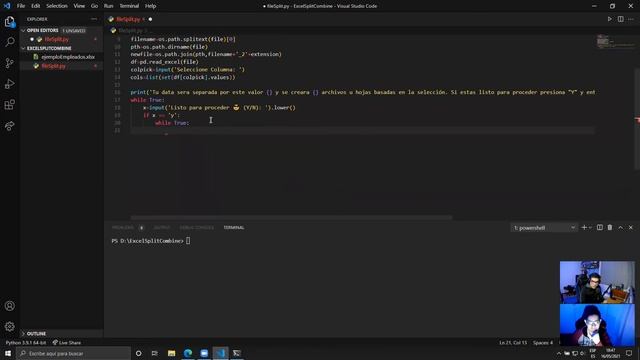Switch to the Problems panel tab
The height and width of the screenshot is (360, 640).
[122, 227]
